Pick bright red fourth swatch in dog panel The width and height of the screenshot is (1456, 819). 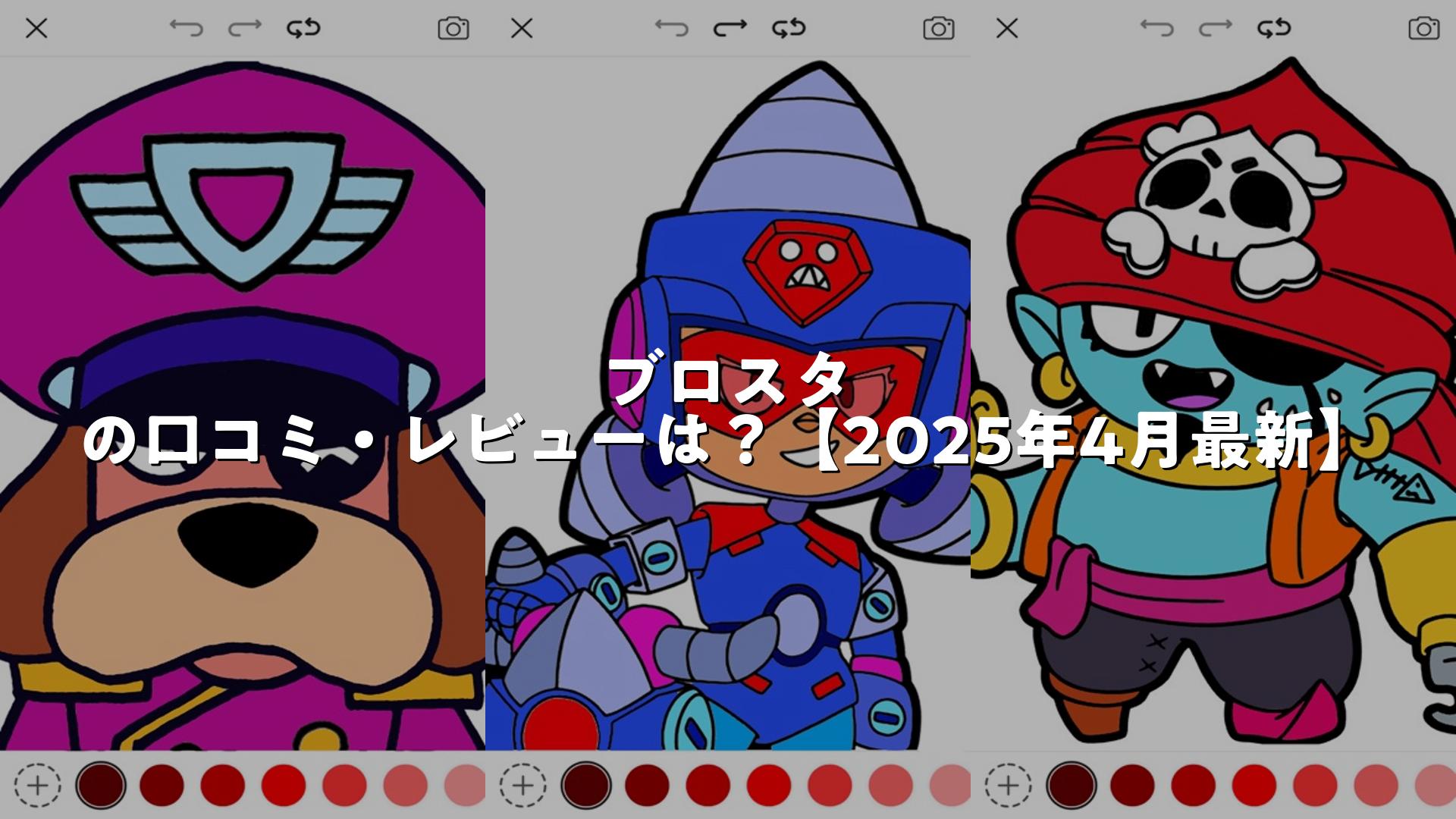click(x=284, y=785)
